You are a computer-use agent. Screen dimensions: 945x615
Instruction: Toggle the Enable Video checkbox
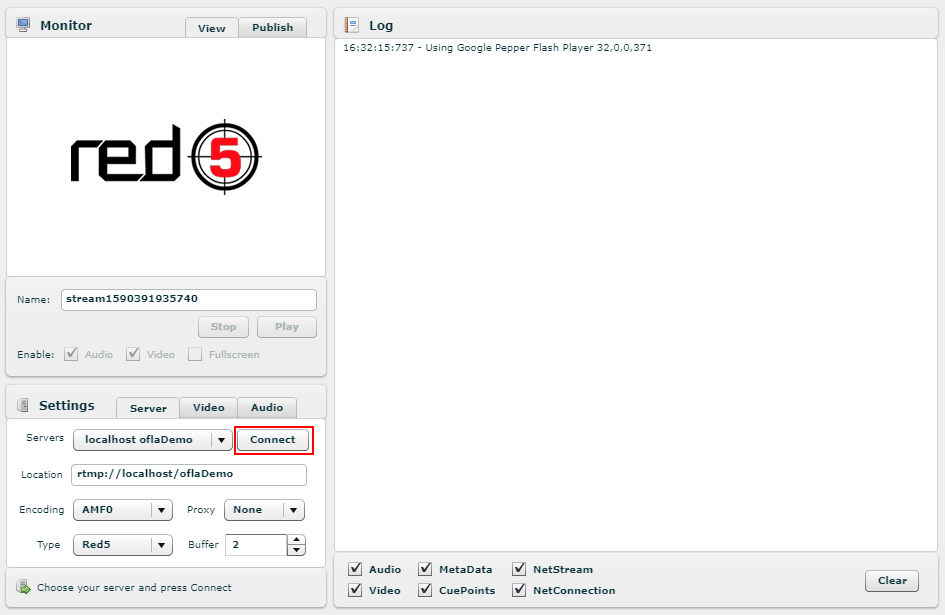(133, 354)
